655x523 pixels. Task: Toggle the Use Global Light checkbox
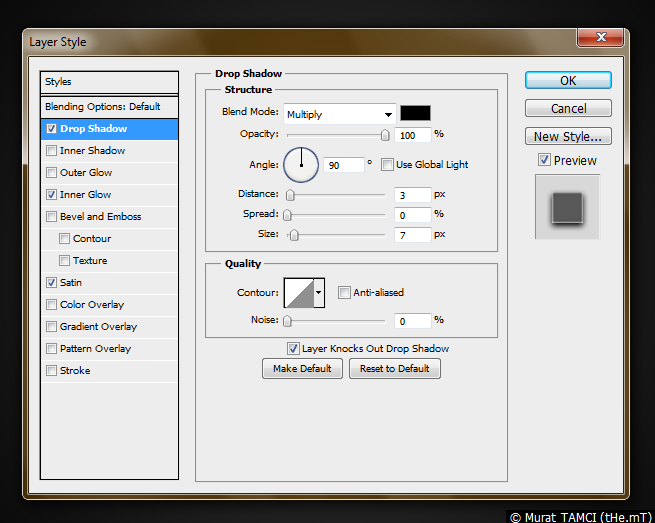tap(387, 164)
